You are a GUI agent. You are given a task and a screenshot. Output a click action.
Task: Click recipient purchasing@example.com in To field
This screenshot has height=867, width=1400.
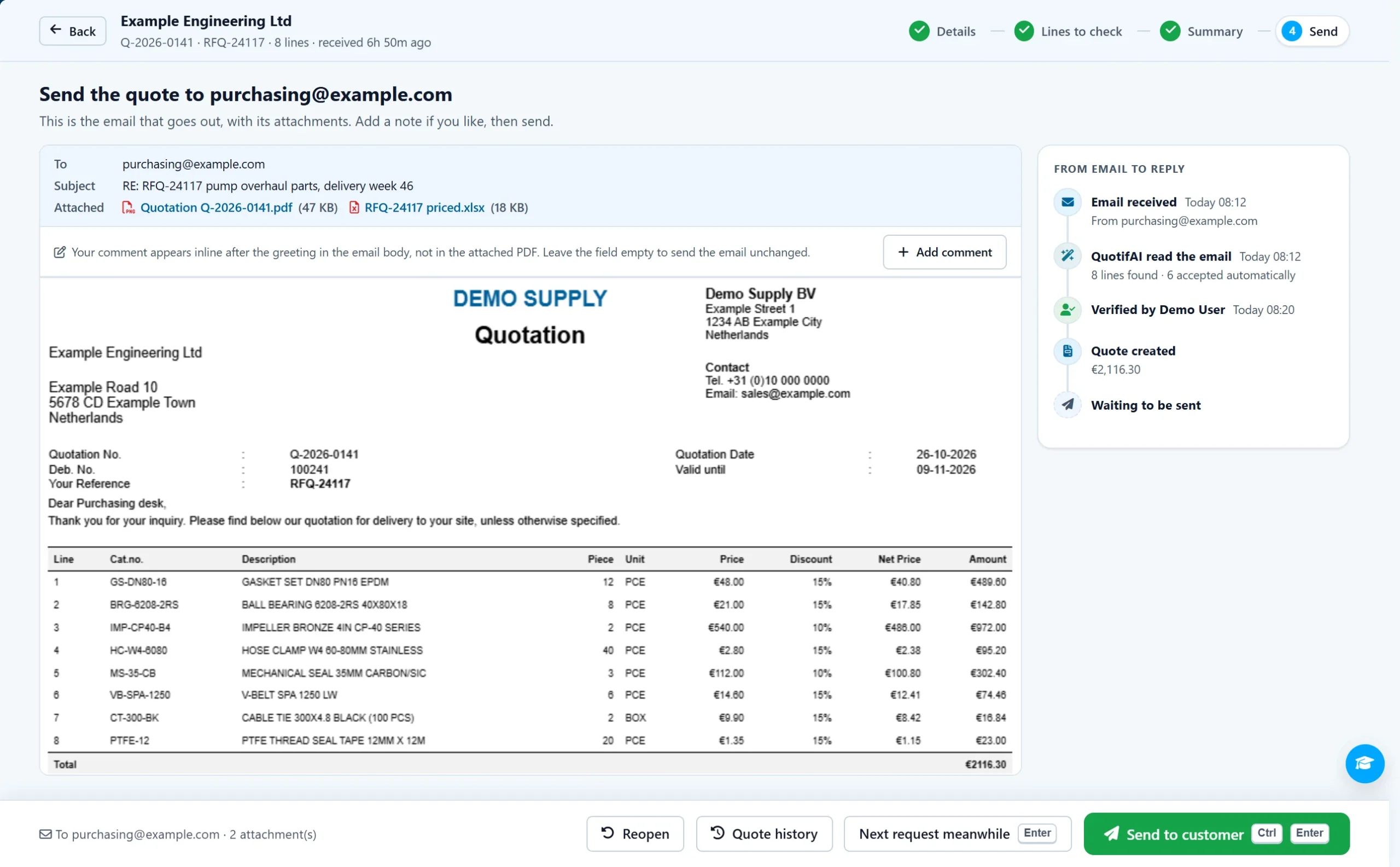click(193, 164)
